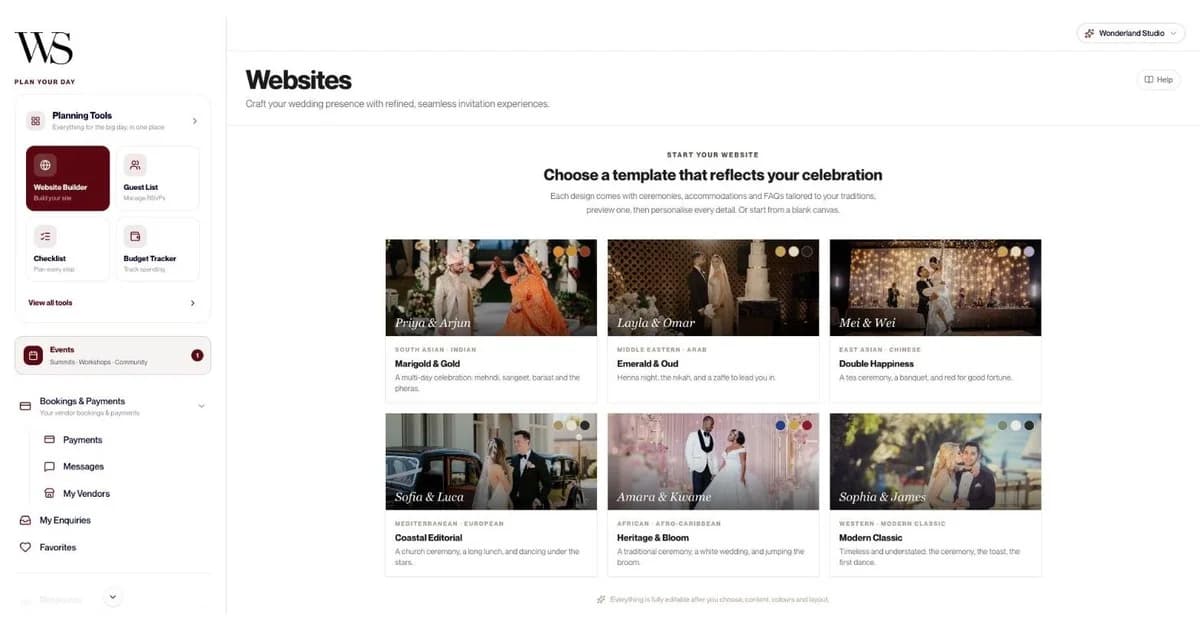Preview the Sophia & James wedding photo

[935, 462]
